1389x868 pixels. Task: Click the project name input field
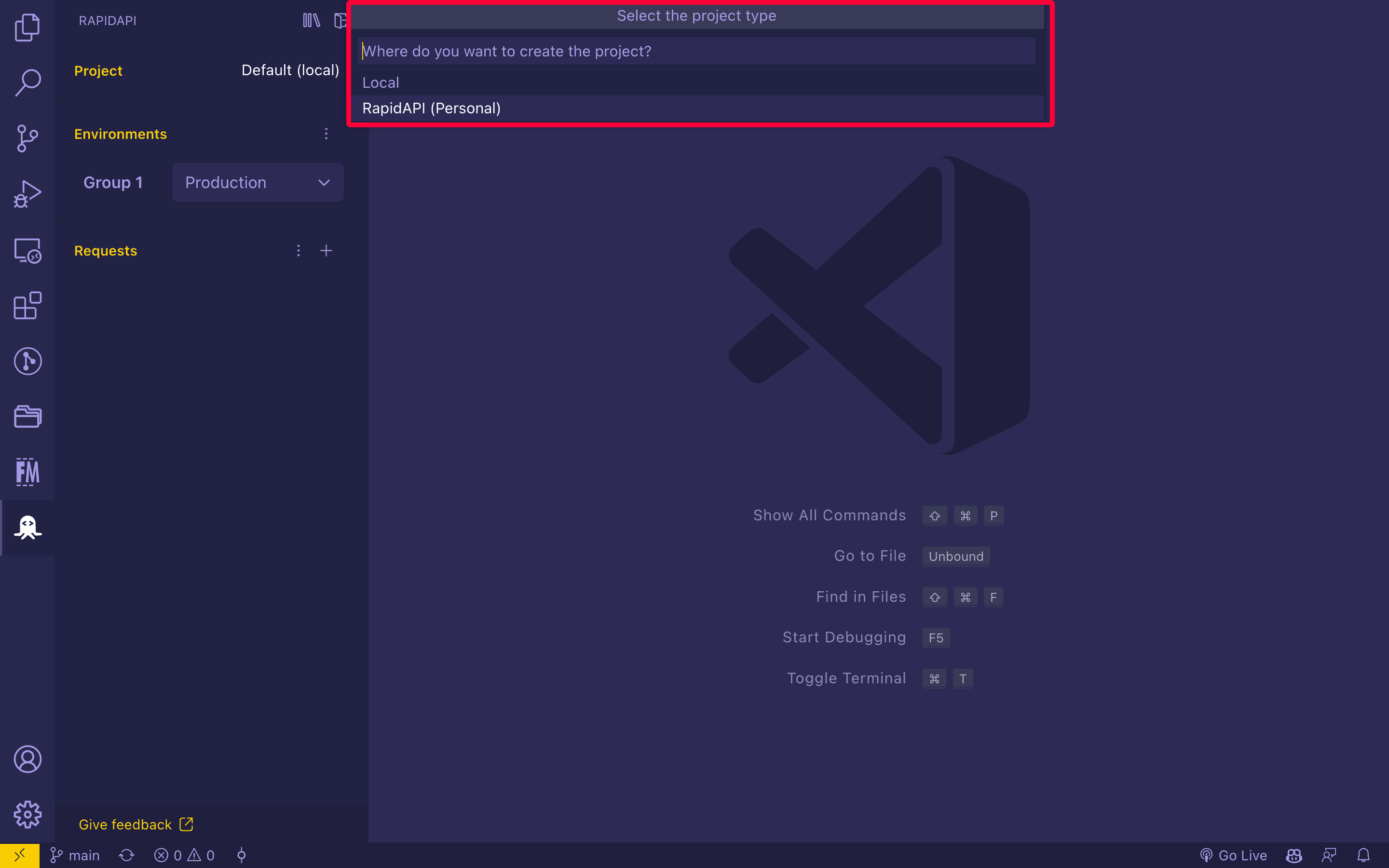pyautogui.click(x=697, y=51)
